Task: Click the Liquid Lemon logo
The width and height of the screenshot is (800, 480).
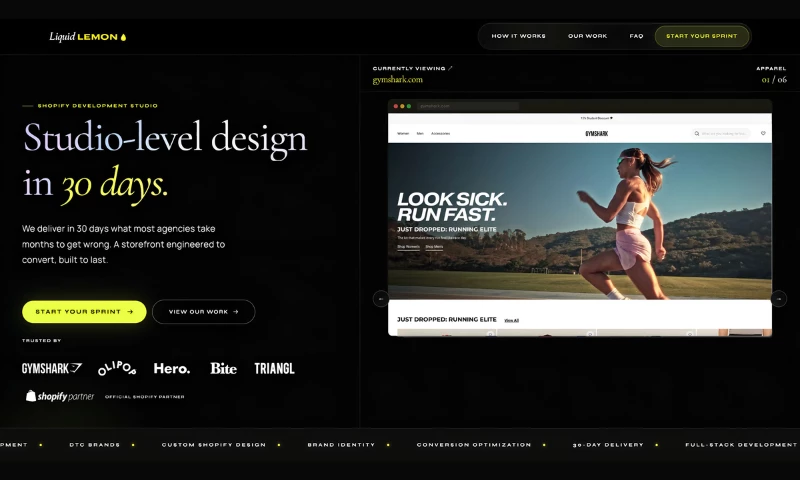Action: 87,37
